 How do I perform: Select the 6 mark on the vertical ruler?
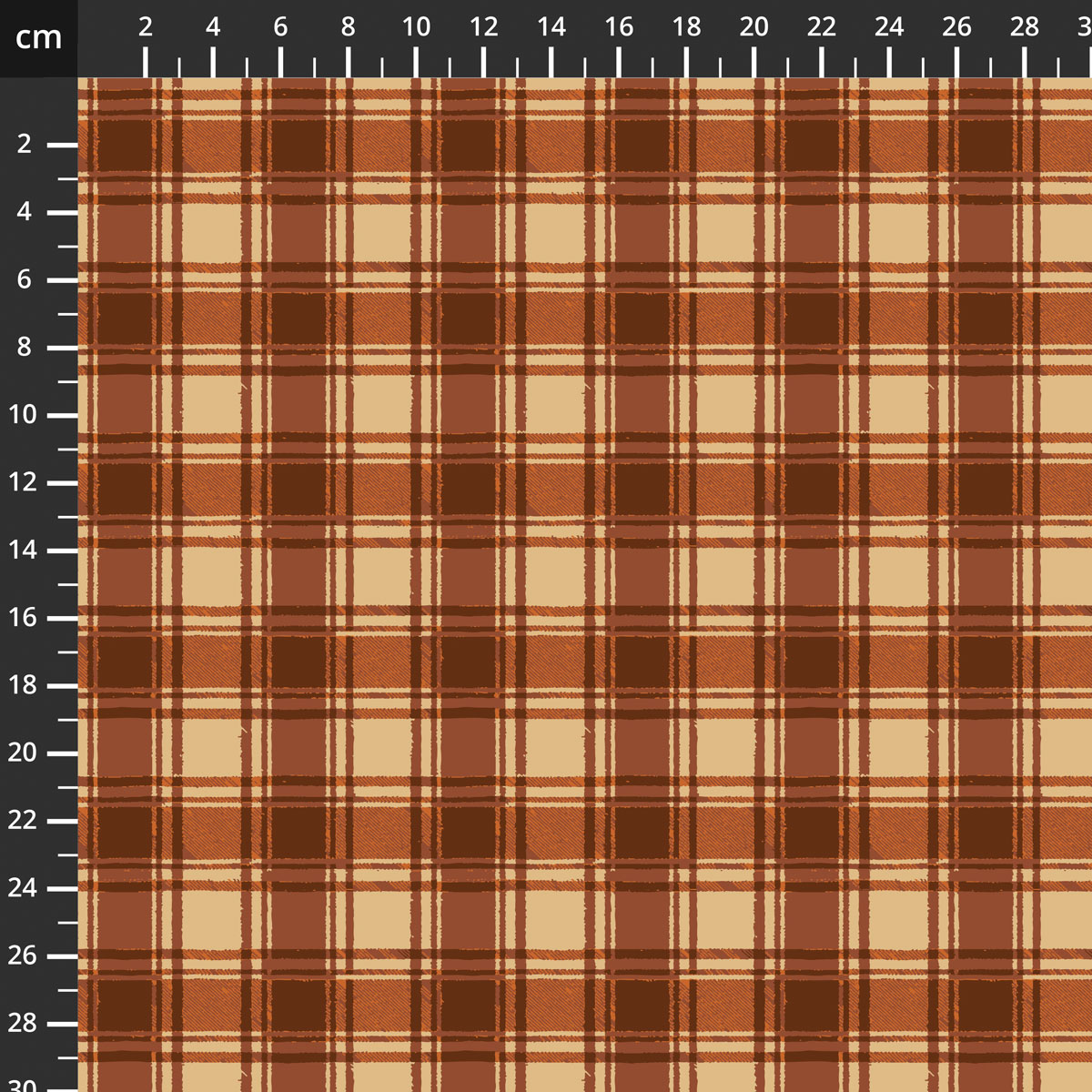pos(25,279)
